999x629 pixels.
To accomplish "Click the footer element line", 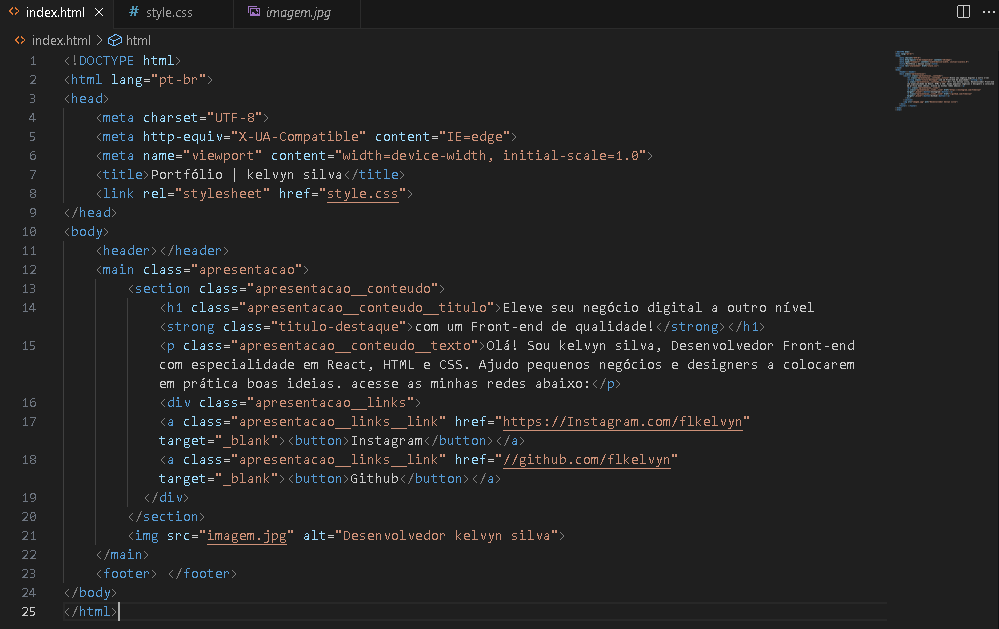I will tap(166, 574).
